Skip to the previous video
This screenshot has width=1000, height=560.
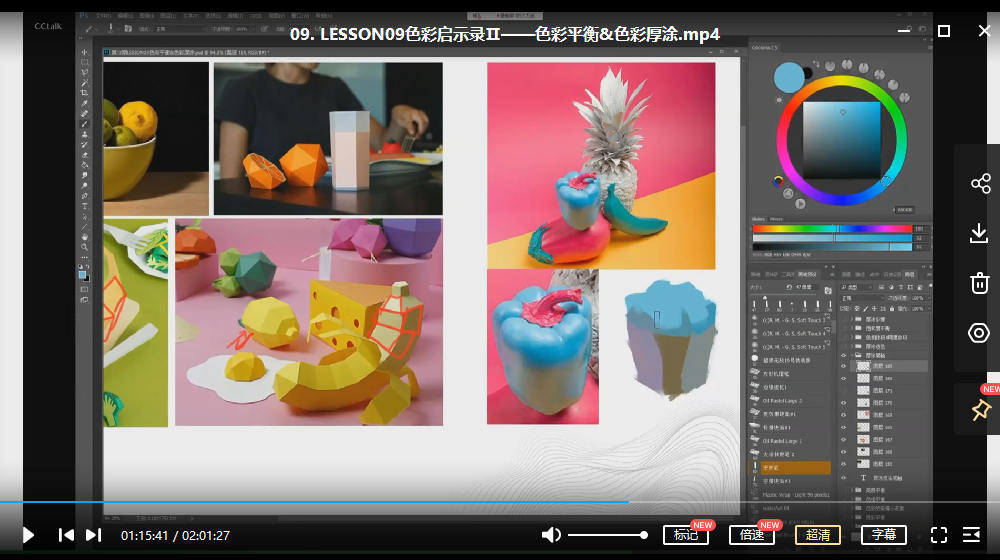(x=66, y=535)
